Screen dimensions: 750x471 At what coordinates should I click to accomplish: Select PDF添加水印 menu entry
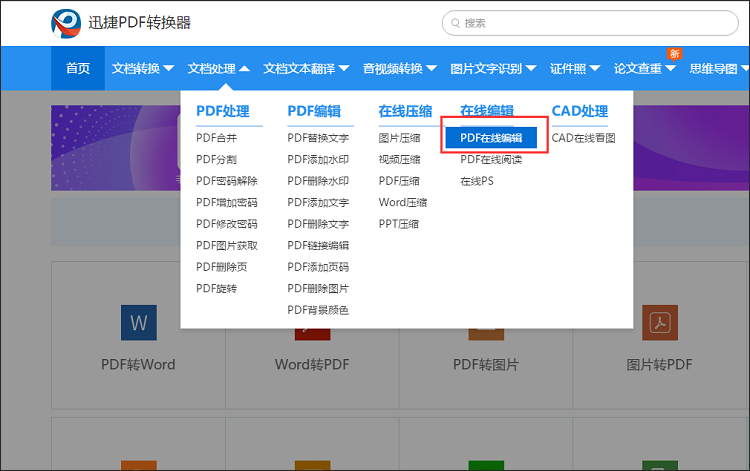click(x=318, y=160)
